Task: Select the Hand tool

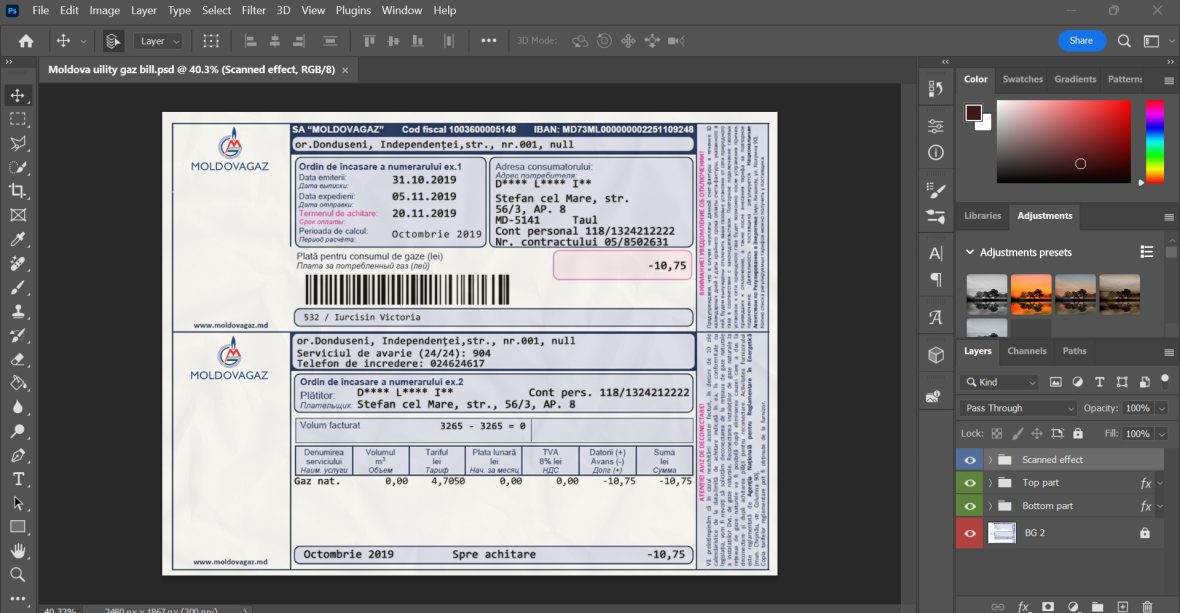Action: click(17, 551)
